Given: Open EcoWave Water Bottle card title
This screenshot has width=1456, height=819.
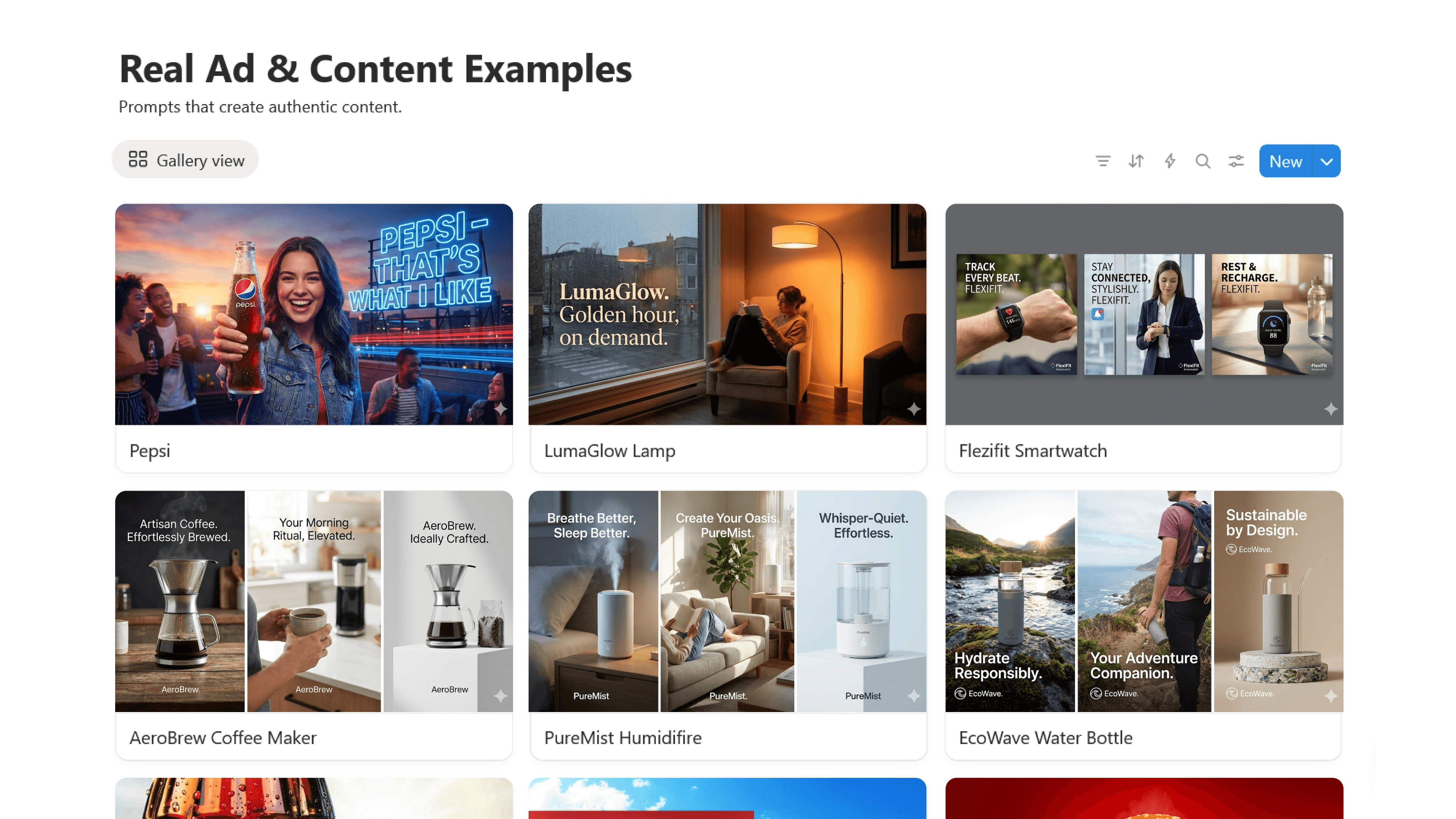Looking at the screenshot, I should [1046, 738].
